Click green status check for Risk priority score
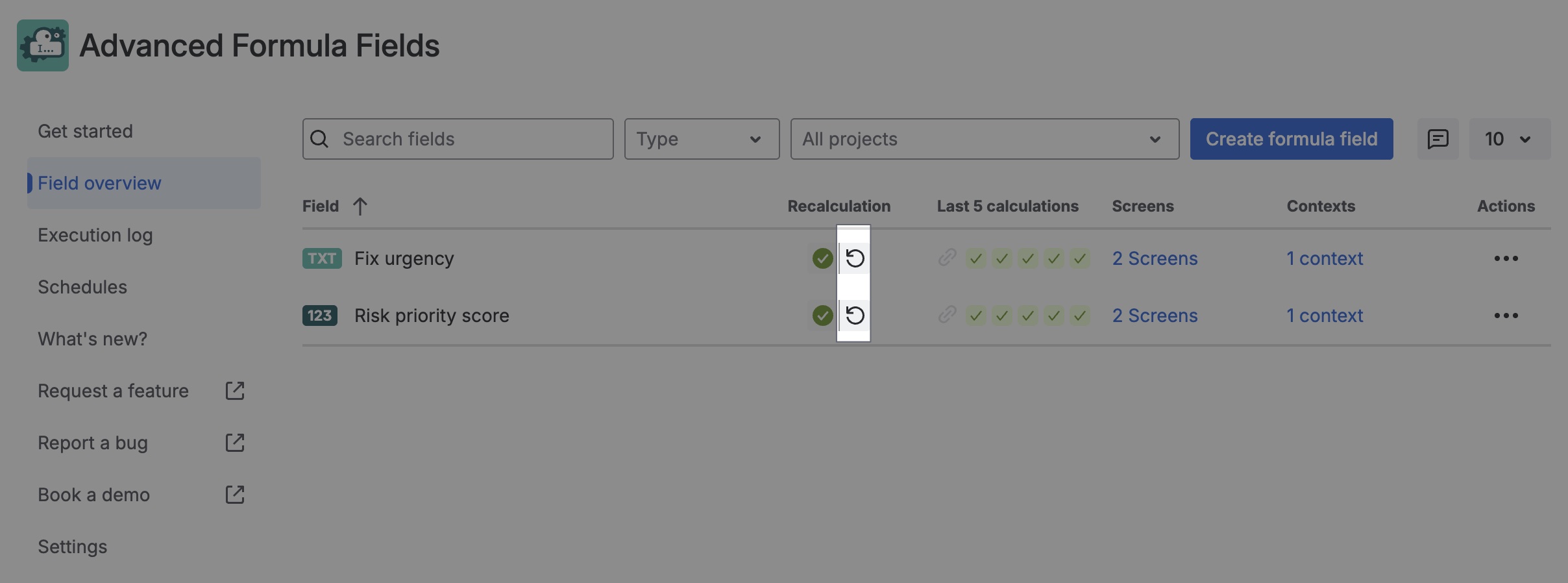Screen dimensions: 1568x583 point(822,316)
